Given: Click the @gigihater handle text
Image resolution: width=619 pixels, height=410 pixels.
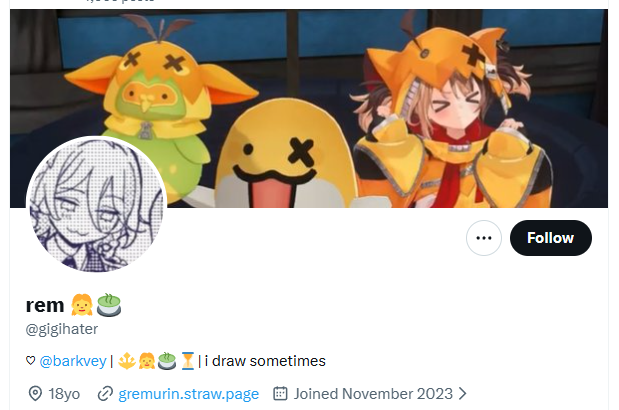Looking at the screenshot, I should click(x=62, y=329).
